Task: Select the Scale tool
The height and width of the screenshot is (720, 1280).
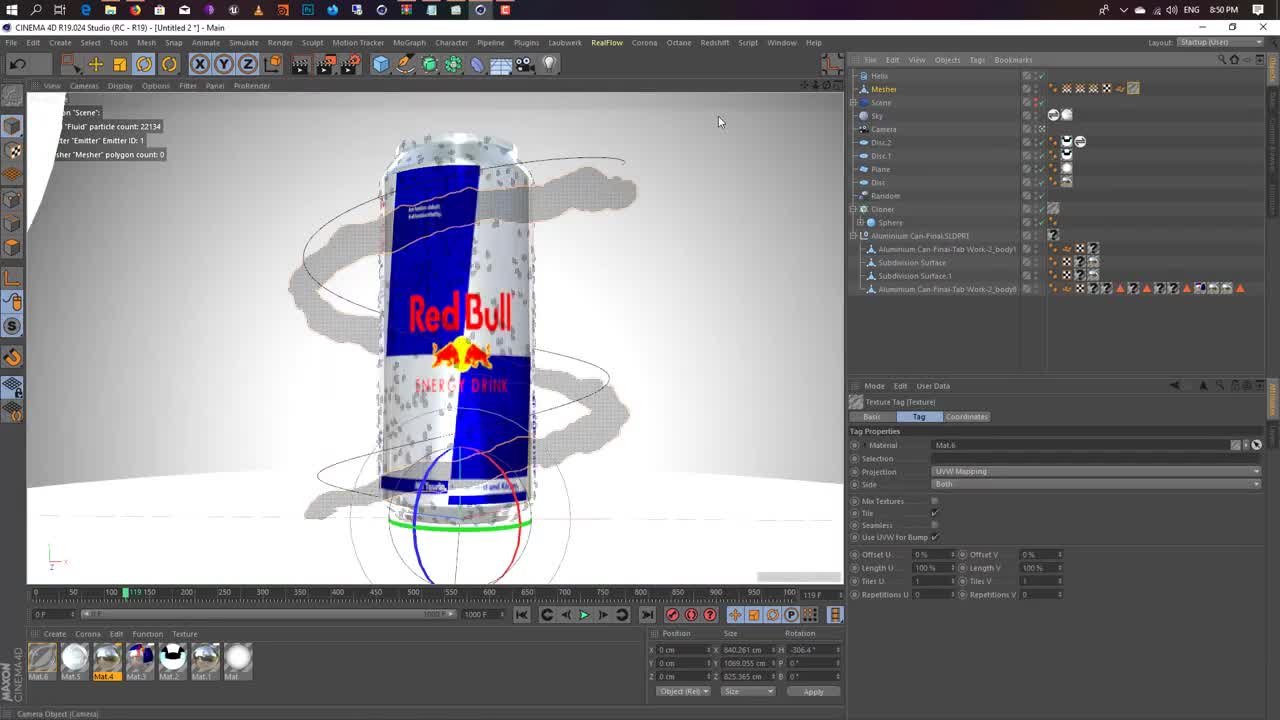Action: (119, 64)
